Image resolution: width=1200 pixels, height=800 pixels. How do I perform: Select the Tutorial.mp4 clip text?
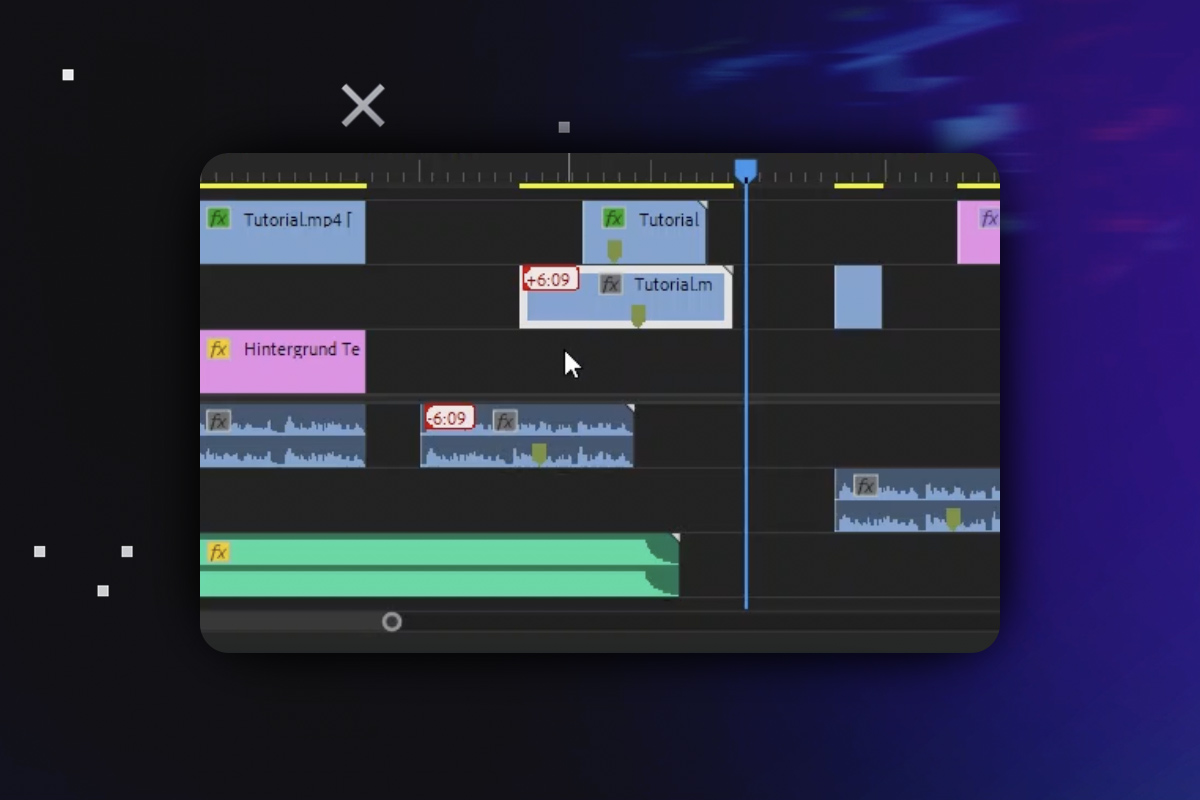point(297,219)
